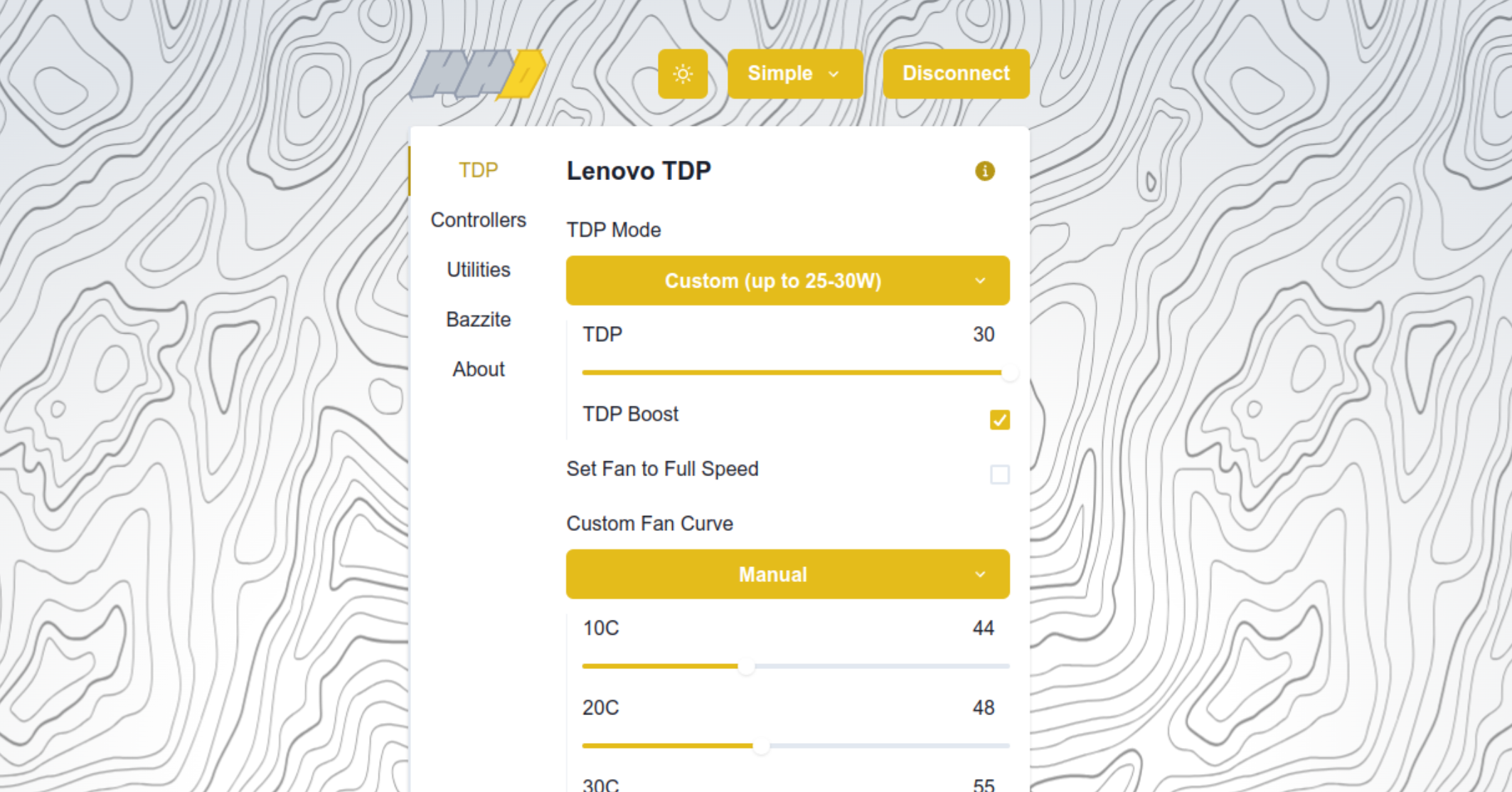Expand the Custom Fan Curve dropdown
This screenshot has width=1512, height=792.
[x=788, y=575]
